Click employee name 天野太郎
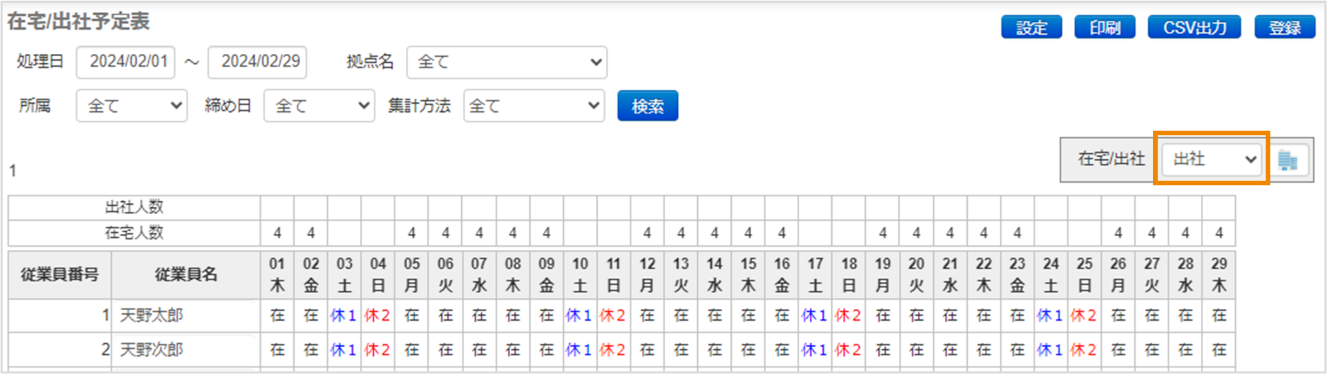The image size is (1333, 380). [152, 316]
